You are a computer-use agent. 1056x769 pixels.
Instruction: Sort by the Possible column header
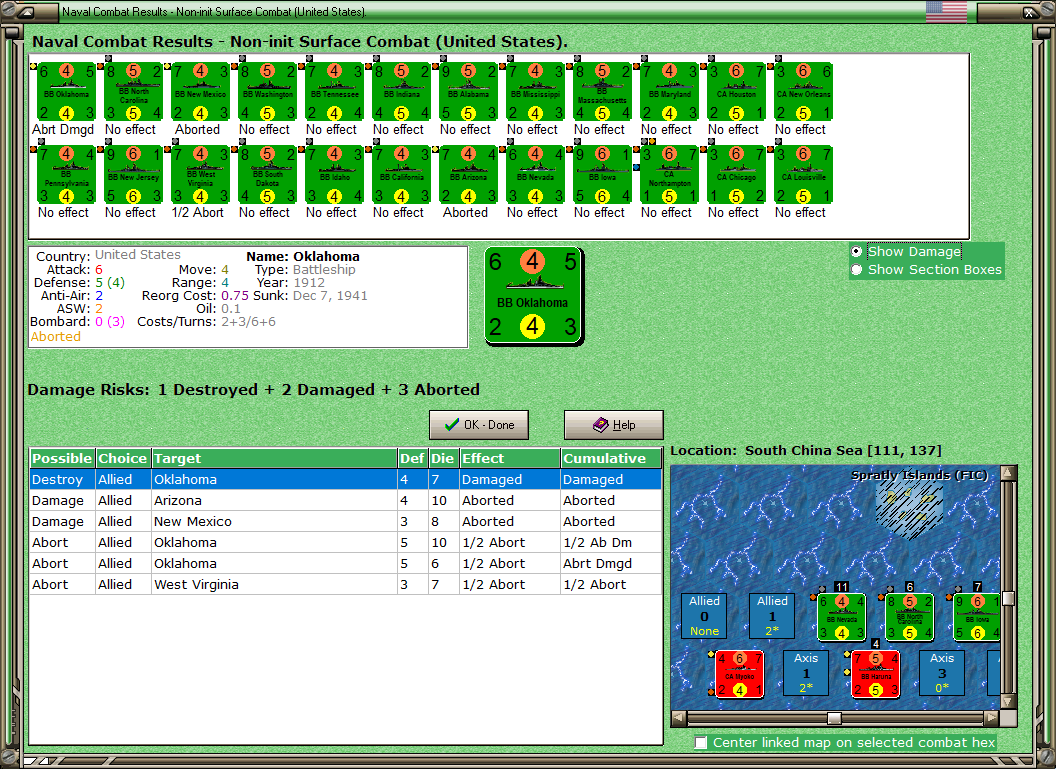click(x=62, y=459)
